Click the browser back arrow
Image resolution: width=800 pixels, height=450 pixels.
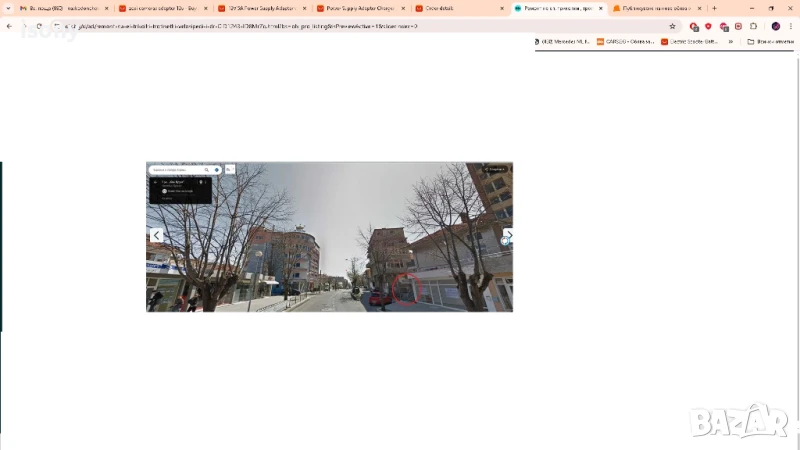click(9, 26)
